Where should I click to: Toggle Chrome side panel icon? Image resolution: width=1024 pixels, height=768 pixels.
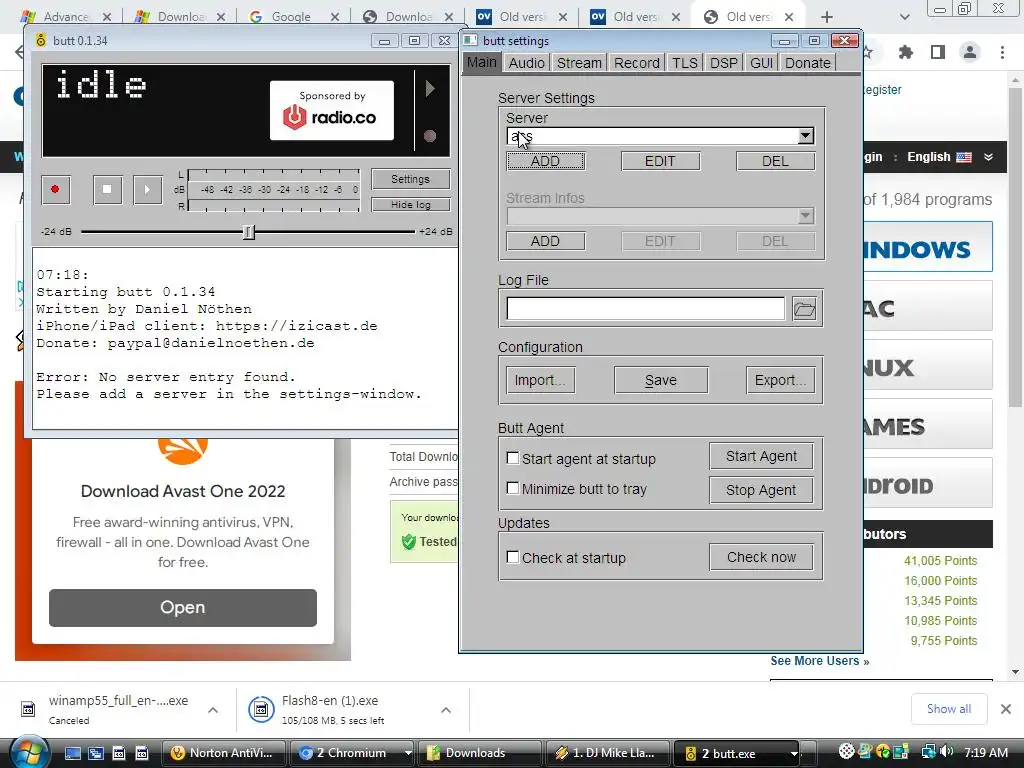938,52
